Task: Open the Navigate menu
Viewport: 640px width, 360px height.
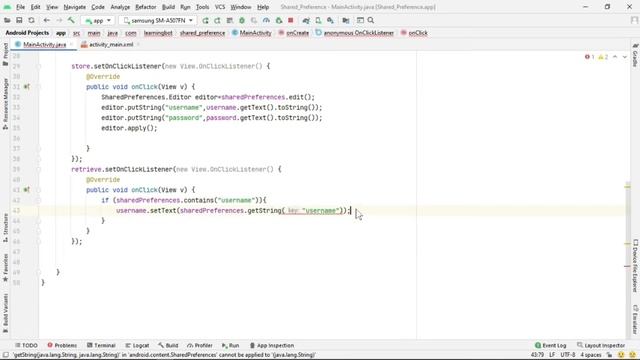Action: click(75, 7)
